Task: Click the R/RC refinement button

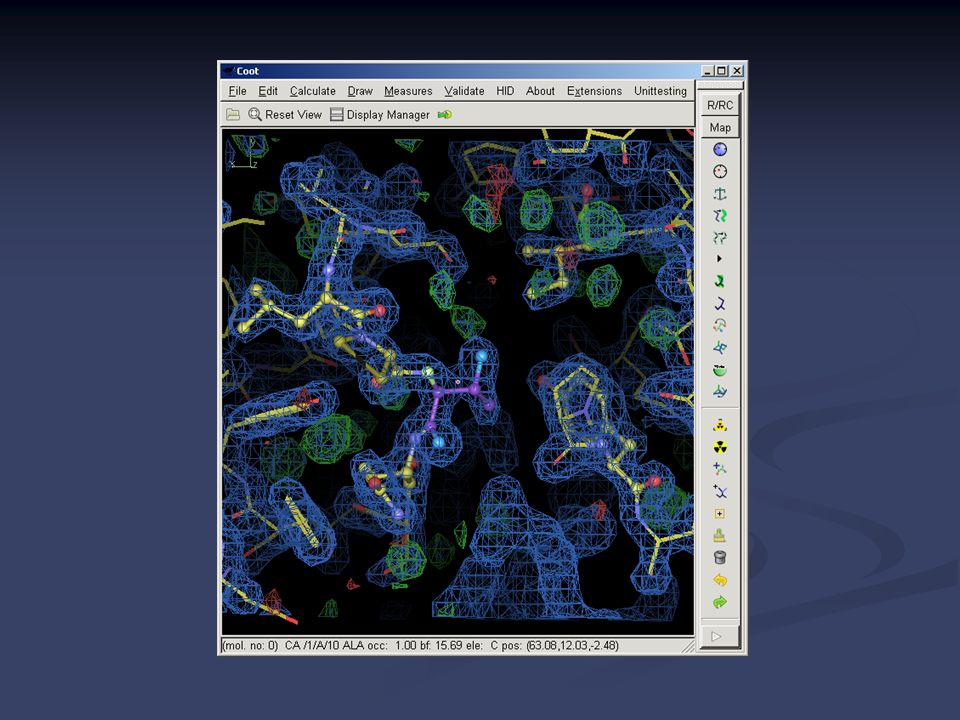Action: coord(720,105)
